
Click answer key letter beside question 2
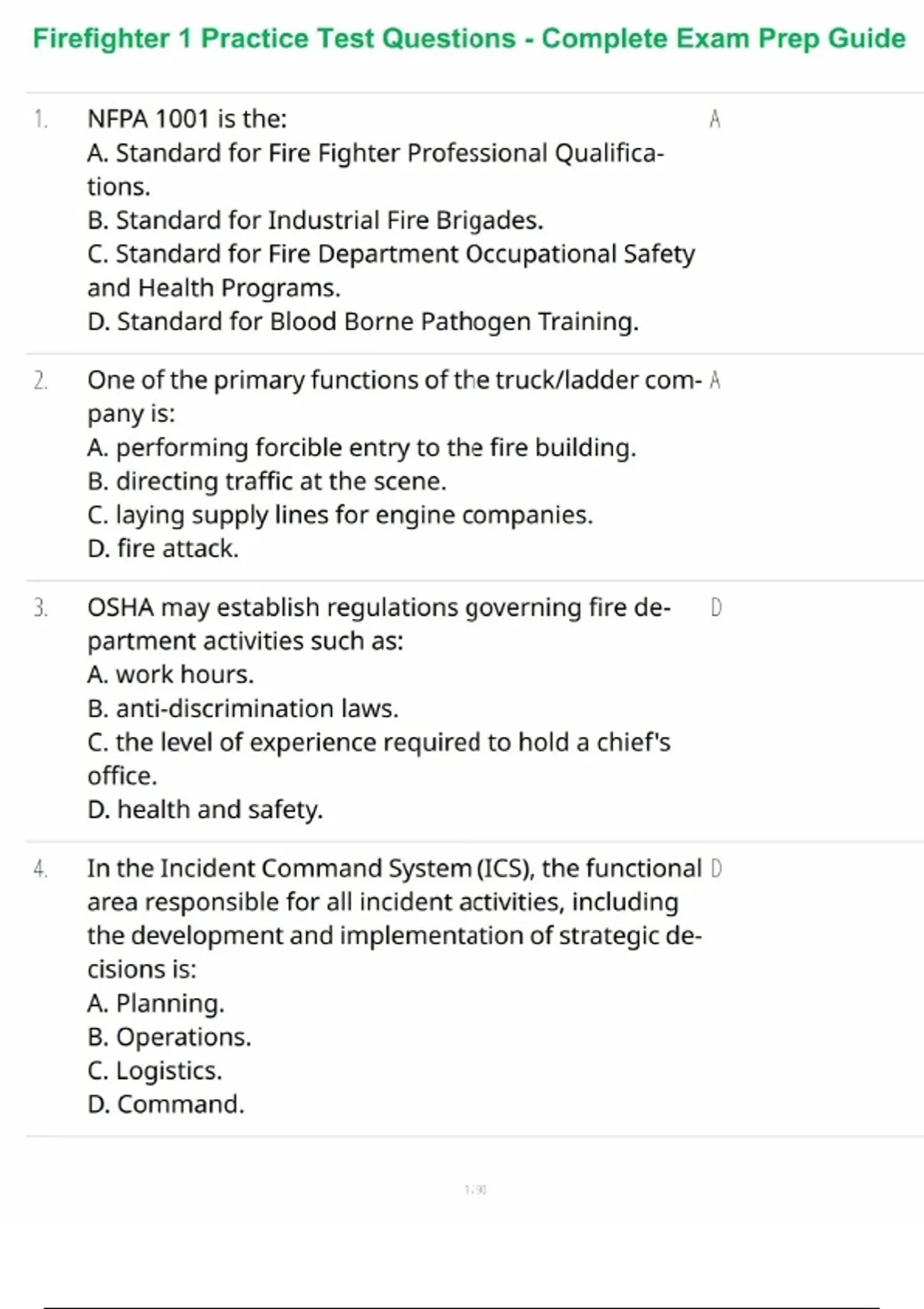[715, 380]
